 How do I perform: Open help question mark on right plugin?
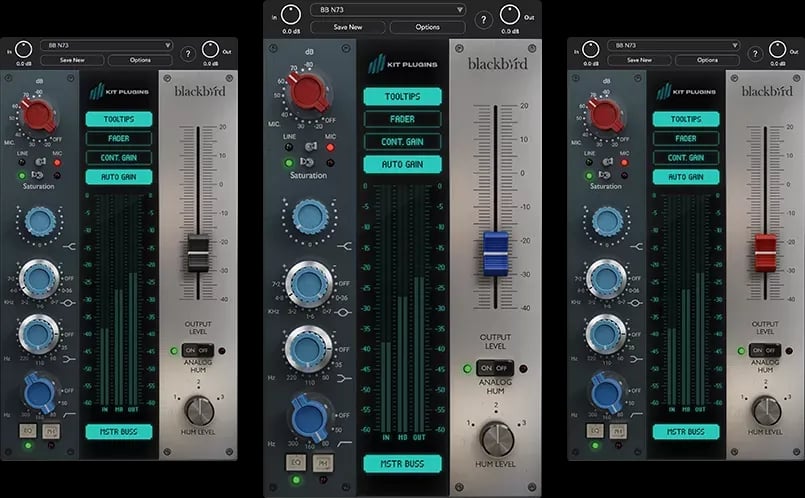(x=755, y=54)
